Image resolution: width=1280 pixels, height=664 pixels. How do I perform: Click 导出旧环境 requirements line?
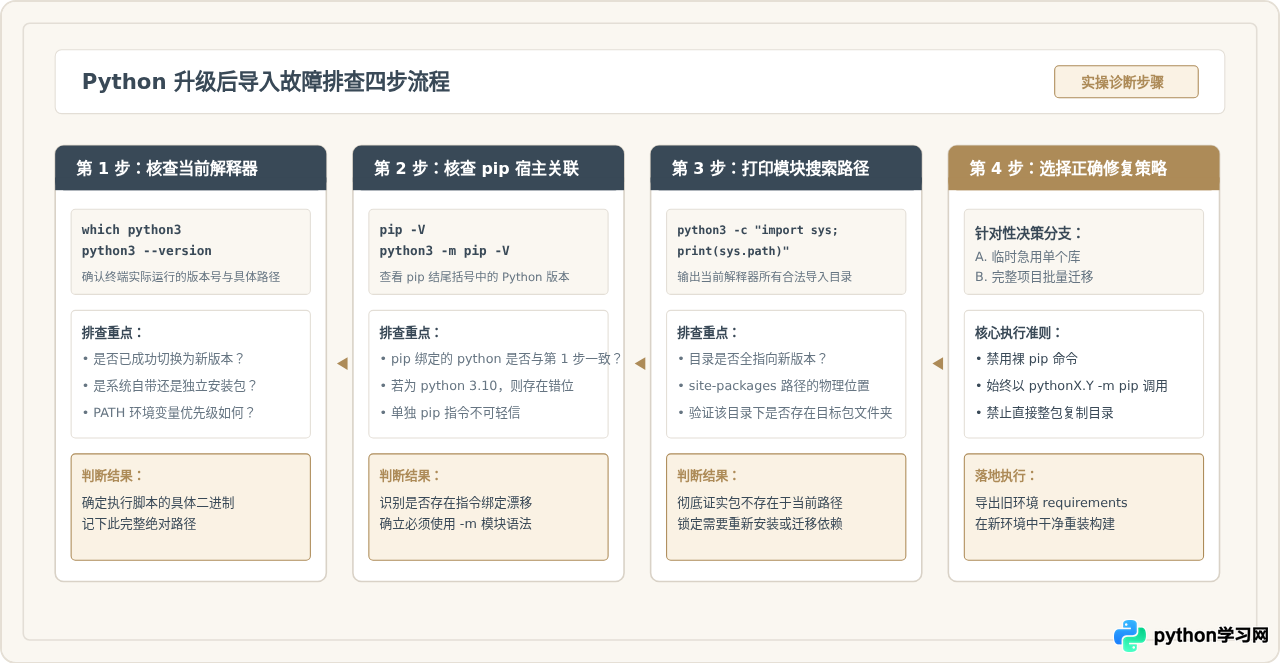[x=1051, y=503]
